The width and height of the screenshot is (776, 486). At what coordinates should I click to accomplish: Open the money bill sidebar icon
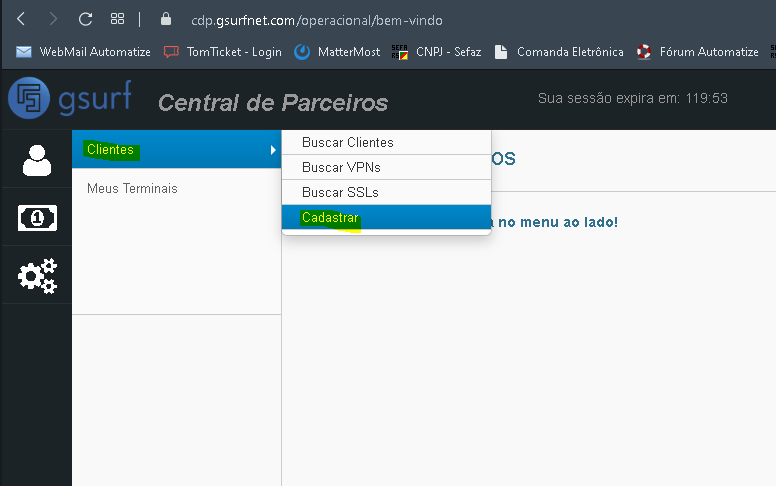tap(37, 218)
